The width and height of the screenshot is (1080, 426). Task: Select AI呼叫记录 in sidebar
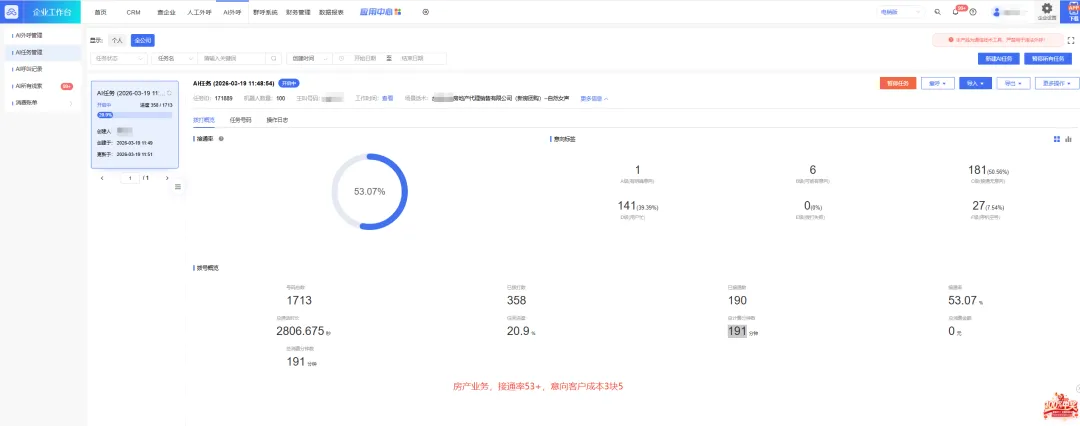point(43,69)
